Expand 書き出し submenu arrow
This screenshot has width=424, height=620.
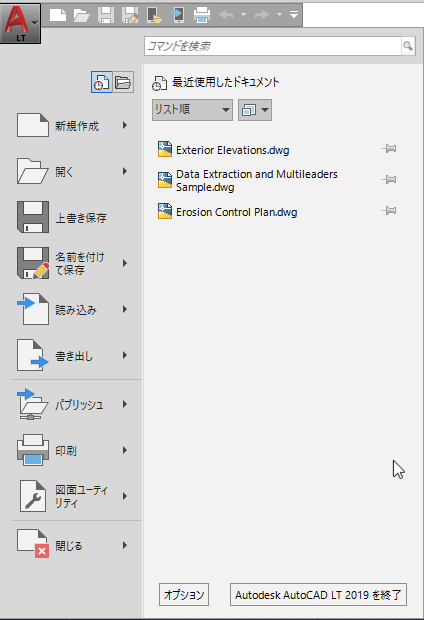[125, 355]
